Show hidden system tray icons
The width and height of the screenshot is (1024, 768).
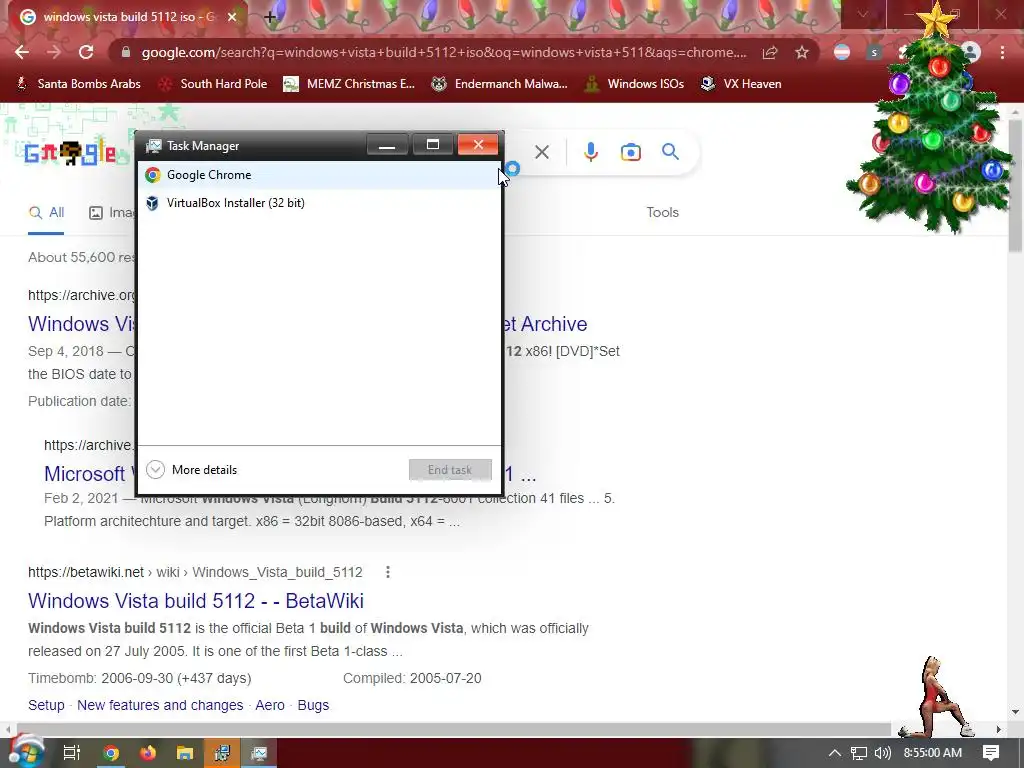point(834,753)
